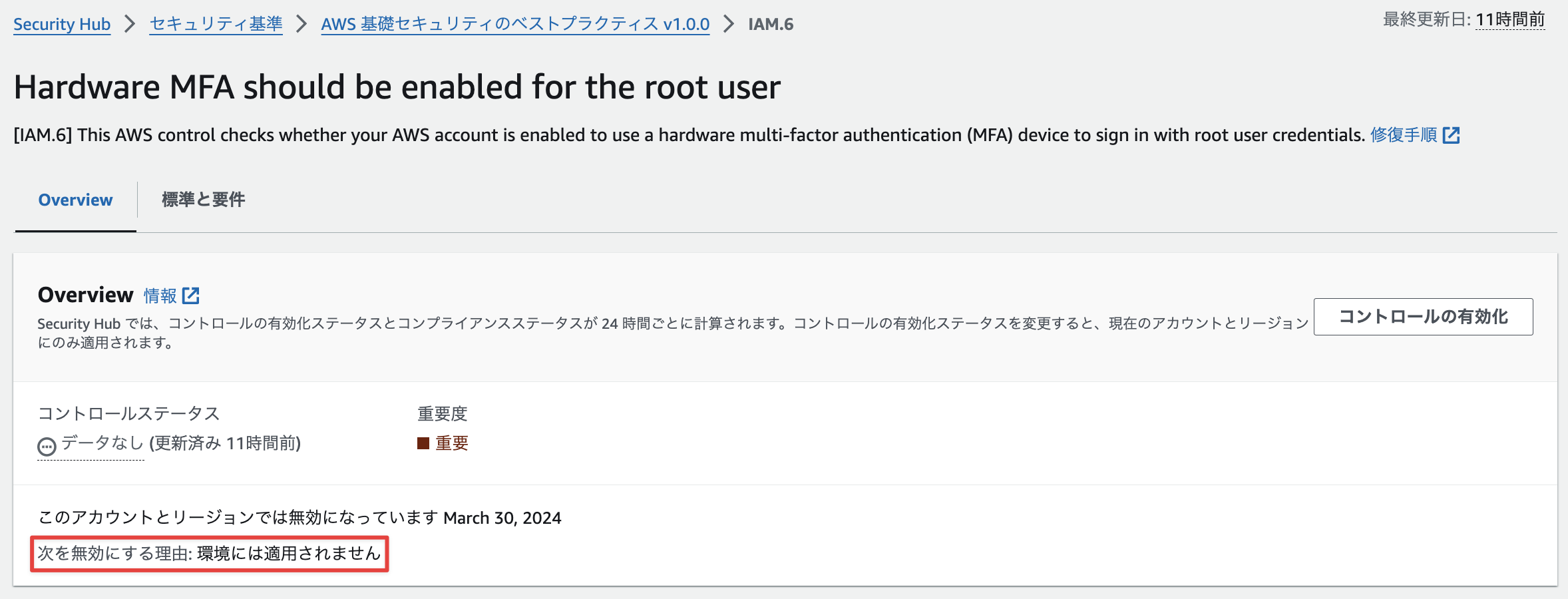Click the [IAM.6] control description text
Image resolution: width=1568 pixels, height=599 pixels.
(x=689, y=135)
